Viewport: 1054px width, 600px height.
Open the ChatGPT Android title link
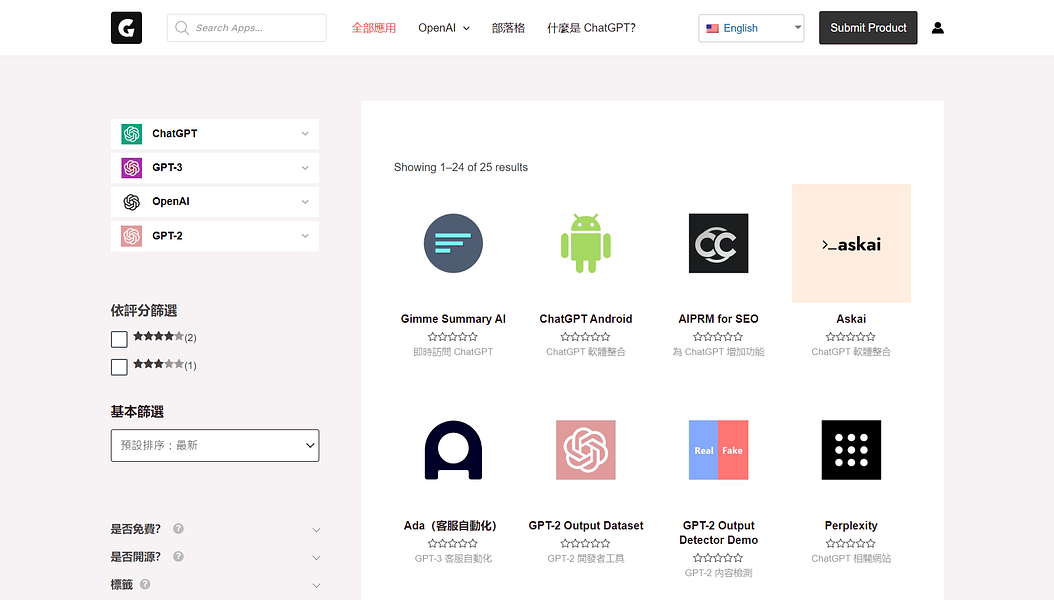(x=585, y=319)
